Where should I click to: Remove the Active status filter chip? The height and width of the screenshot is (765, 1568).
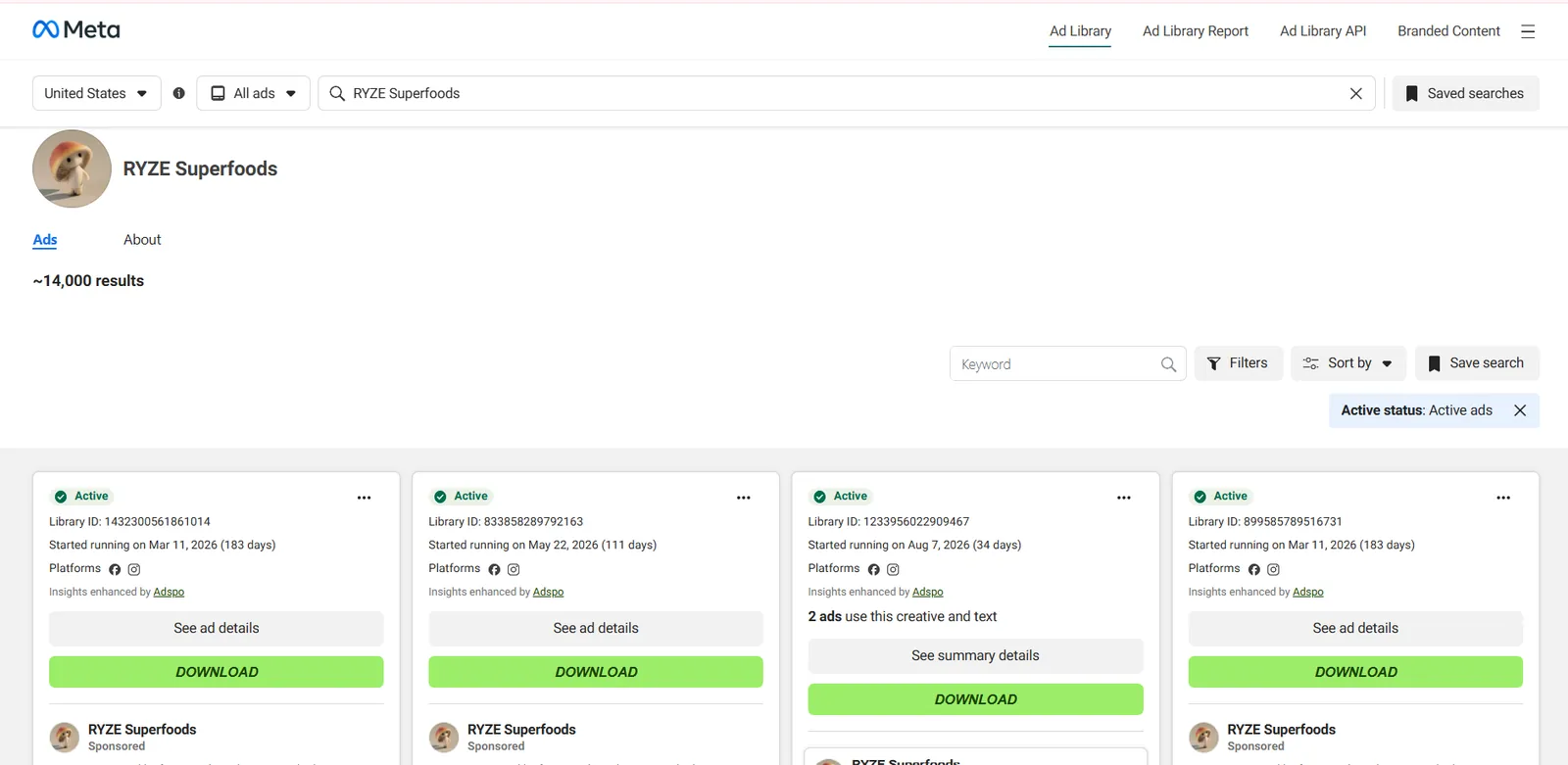pyautogui.click(x=1520, y=410)
